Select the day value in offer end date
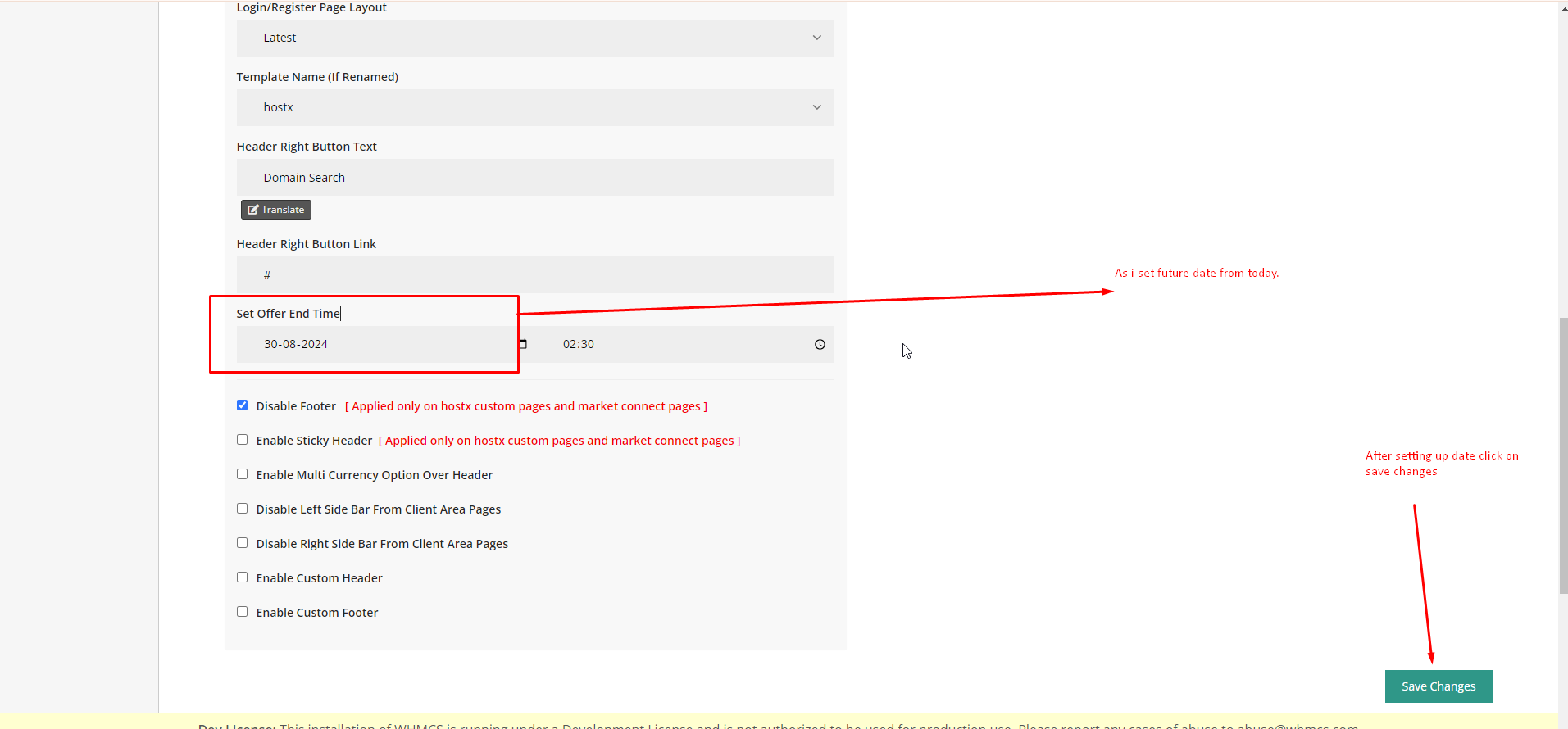 (270, 345)
